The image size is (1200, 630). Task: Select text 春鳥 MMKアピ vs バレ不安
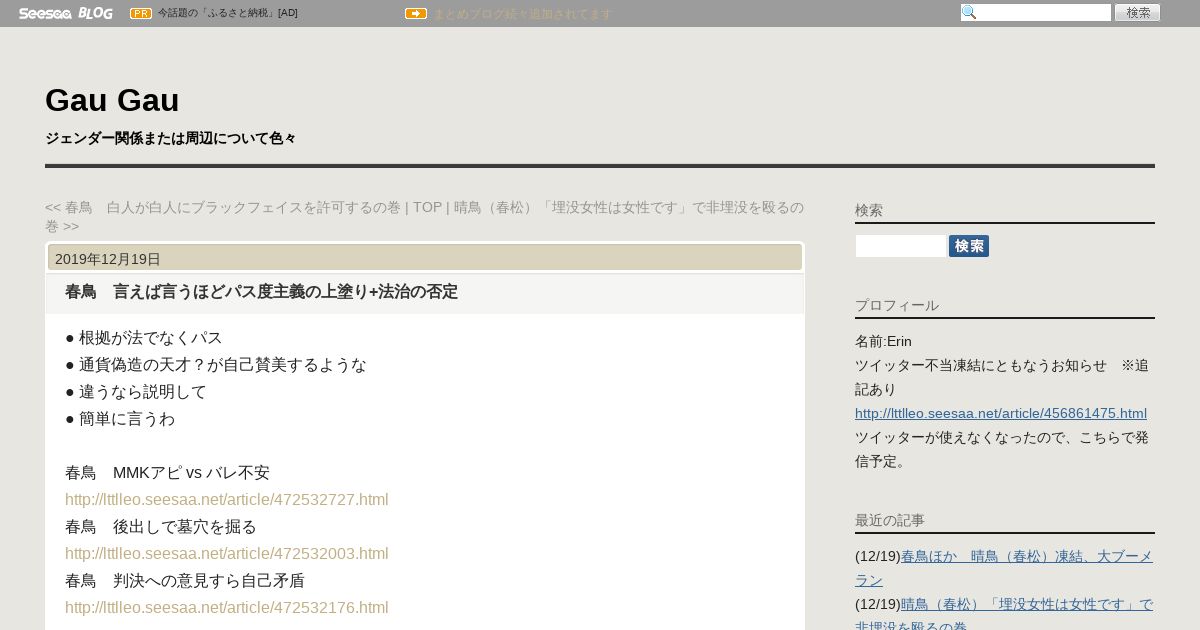point(167,473)
